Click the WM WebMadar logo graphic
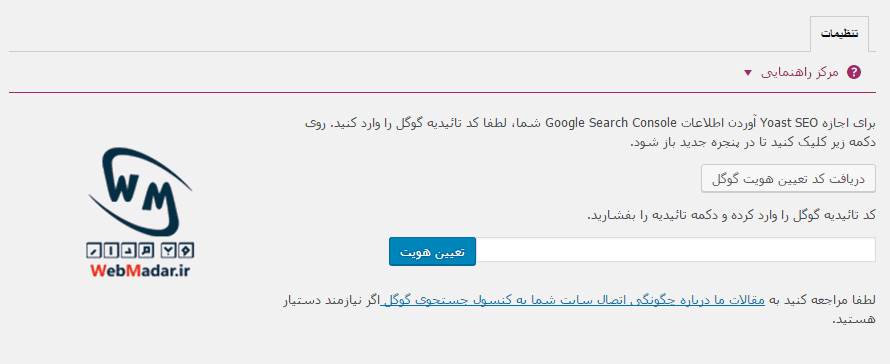 tap(140, 213)
